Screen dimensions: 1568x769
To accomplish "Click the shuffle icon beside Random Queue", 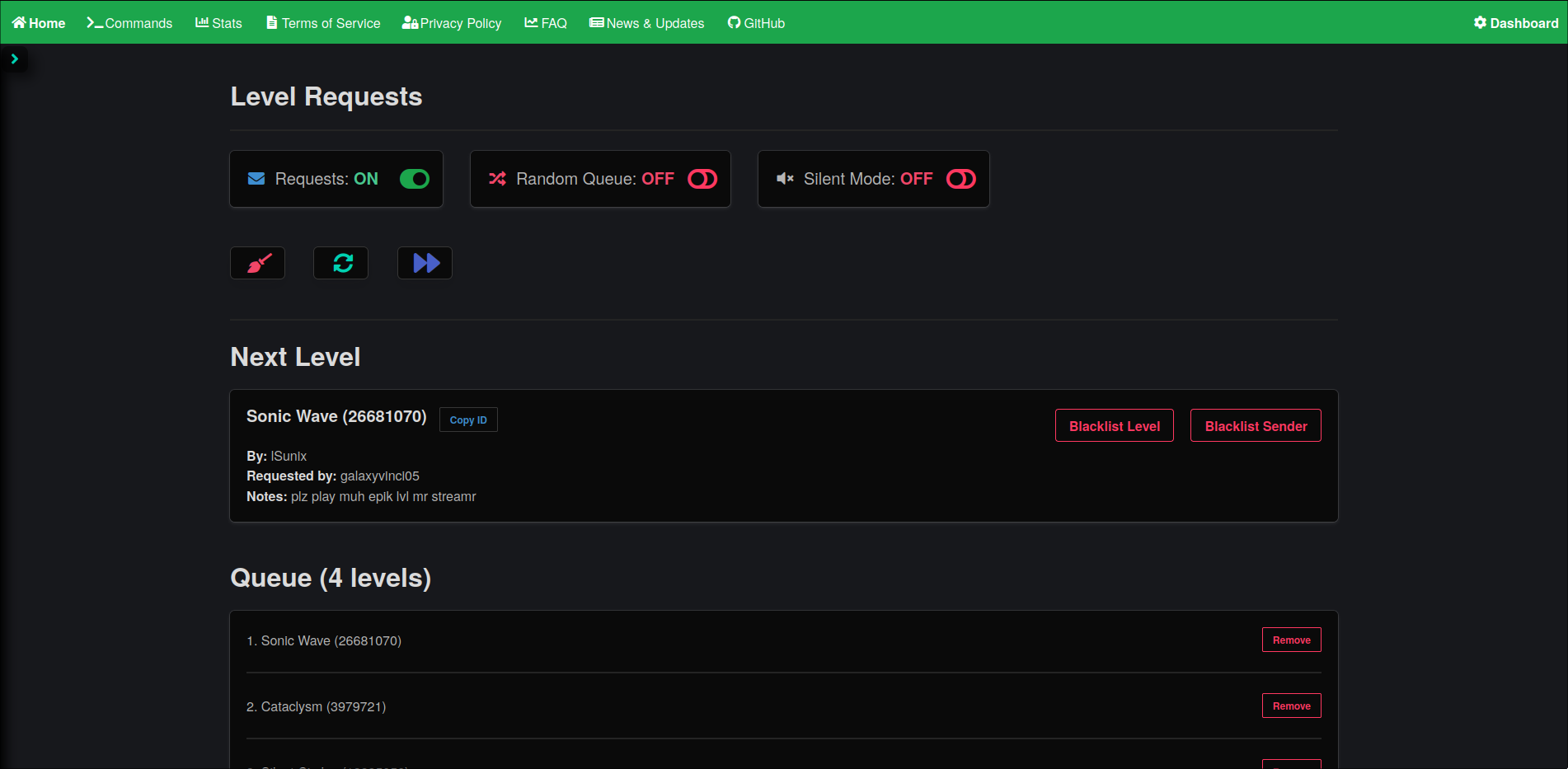I will point(497,179).
